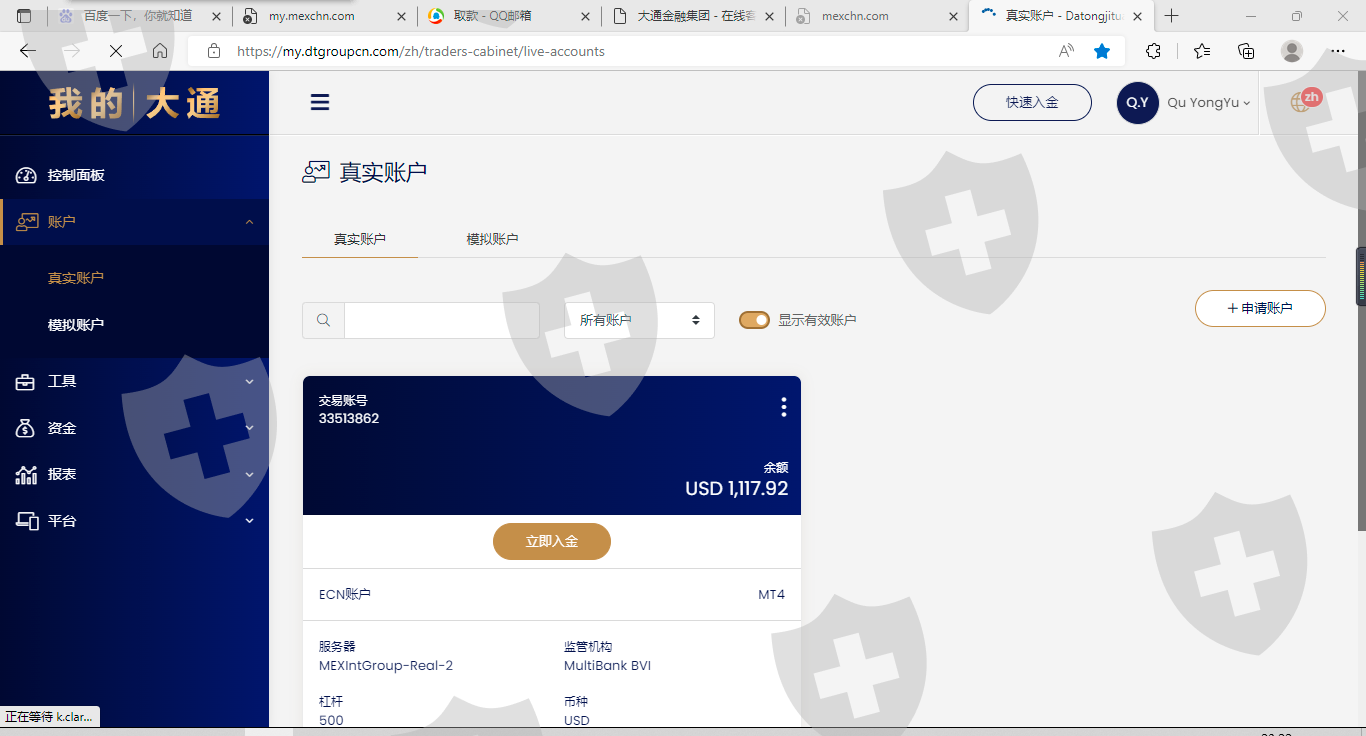The image size is (1366, 736).
Task: Click the 账户 sidebar icon
Action: [26, 222]
